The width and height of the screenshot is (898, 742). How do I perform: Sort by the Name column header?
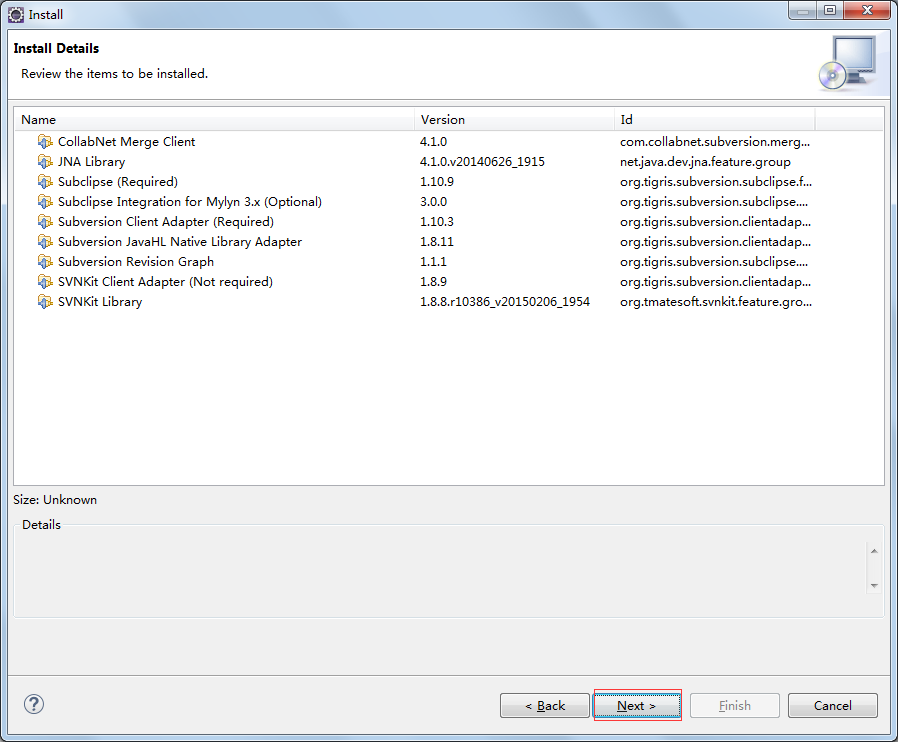pos(214,120)
